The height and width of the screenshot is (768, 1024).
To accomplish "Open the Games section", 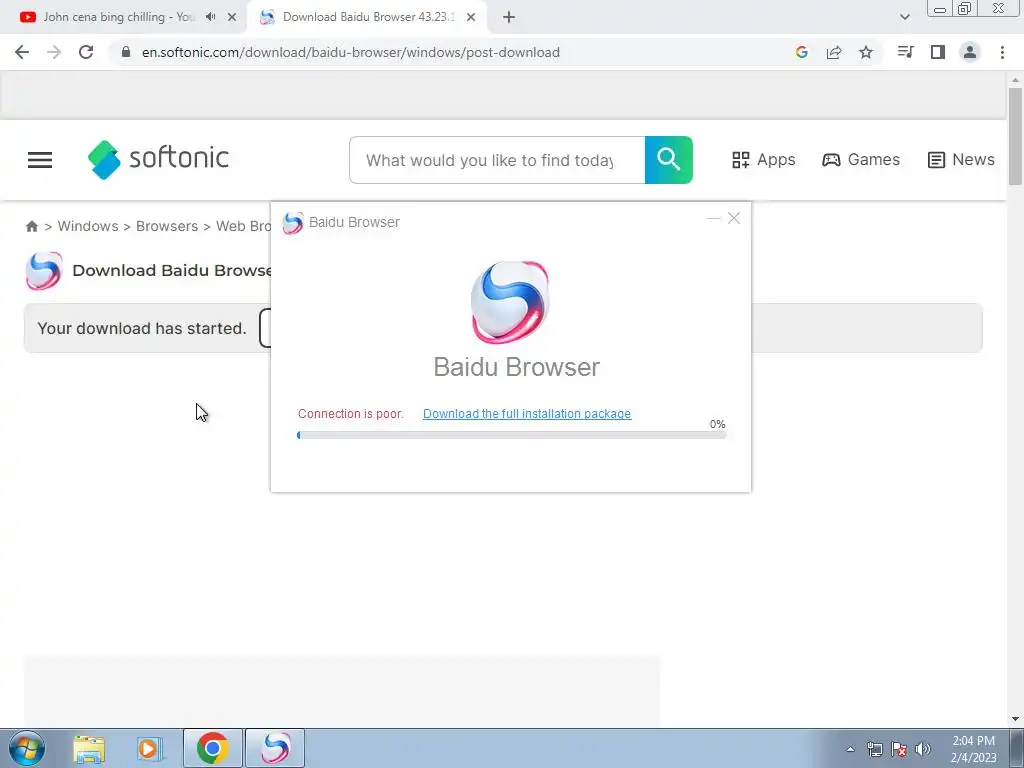I will point(861,159).
